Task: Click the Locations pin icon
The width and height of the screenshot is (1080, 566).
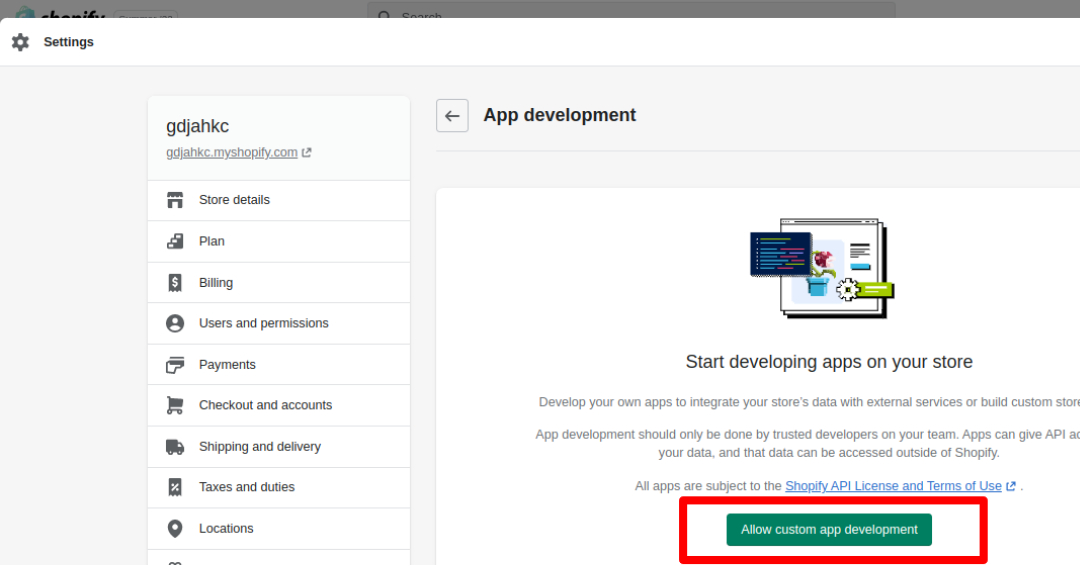Action: (175, 528)
